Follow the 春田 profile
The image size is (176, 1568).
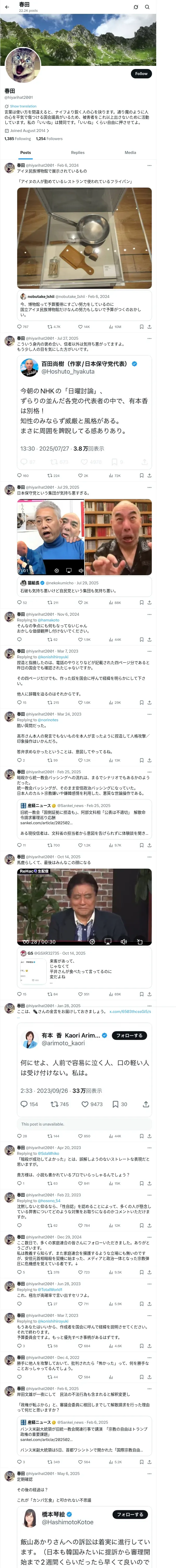coord(141,73)
